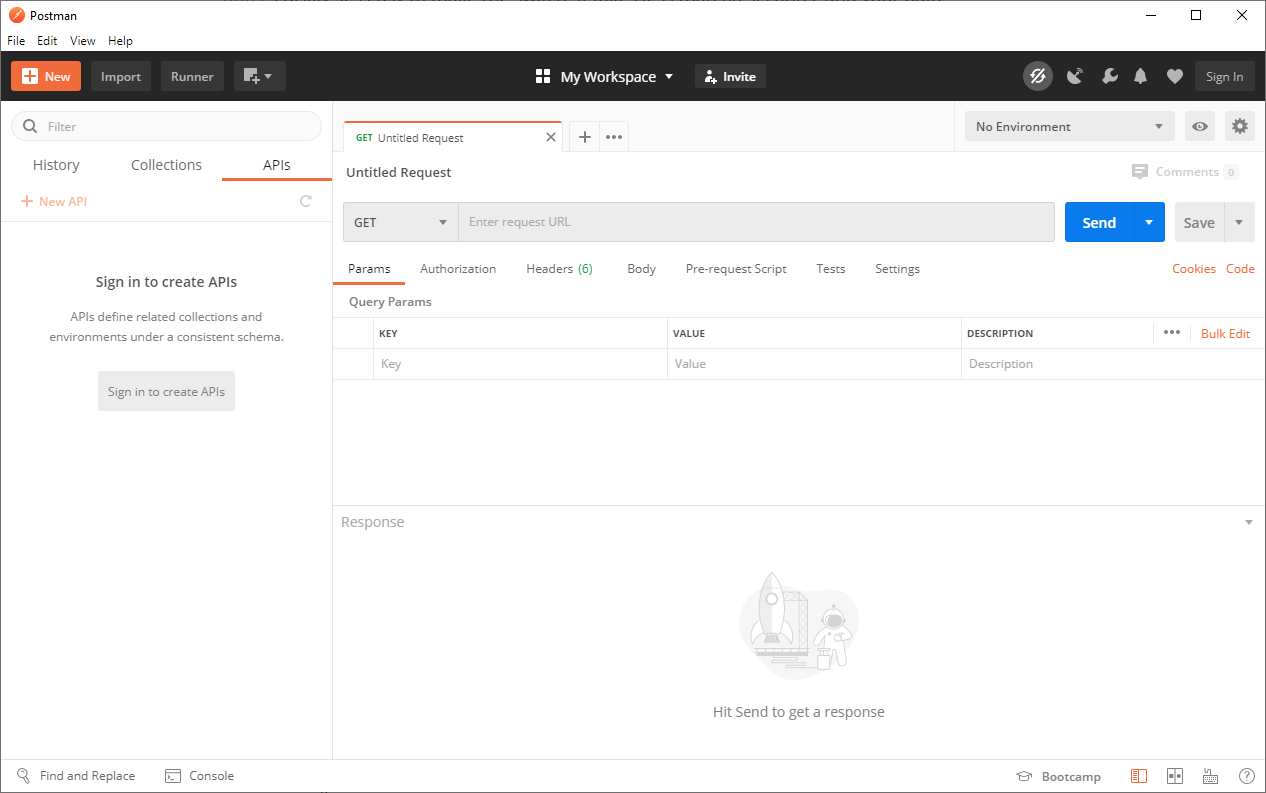Click the request URL input field
The height and width of the screenshot is (793, 1266).
[x=756, y=222]
